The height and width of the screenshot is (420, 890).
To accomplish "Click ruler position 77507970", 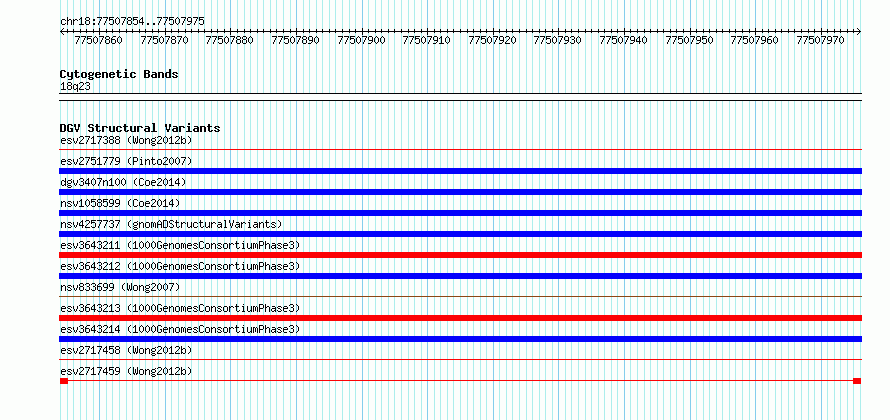I will click(x=820, y=40).
